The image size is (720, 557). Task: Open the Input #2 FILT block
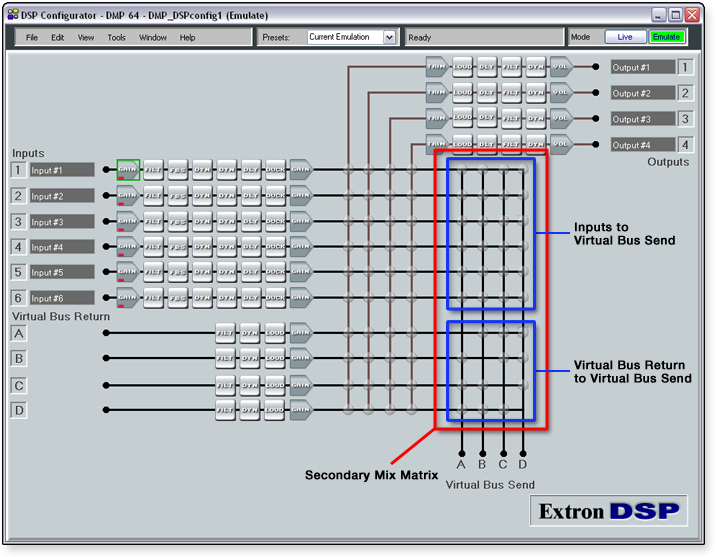click(153, 195)
